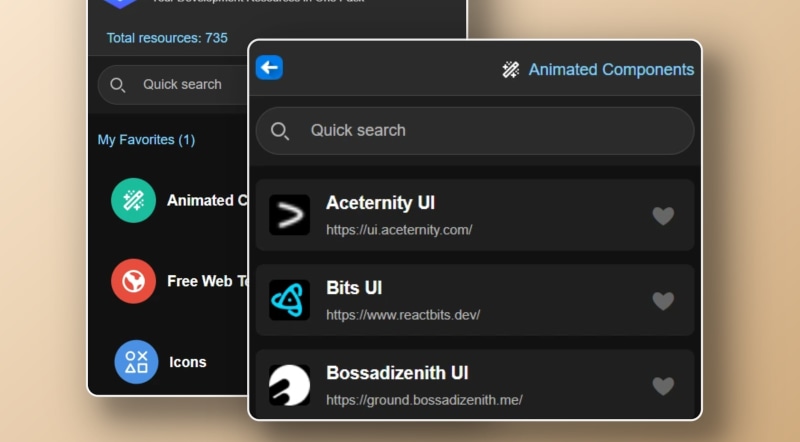The width and height of the screenshot is (800, 442).
Task: Select the teal Animated Components category icon
Action: point(133,200)
